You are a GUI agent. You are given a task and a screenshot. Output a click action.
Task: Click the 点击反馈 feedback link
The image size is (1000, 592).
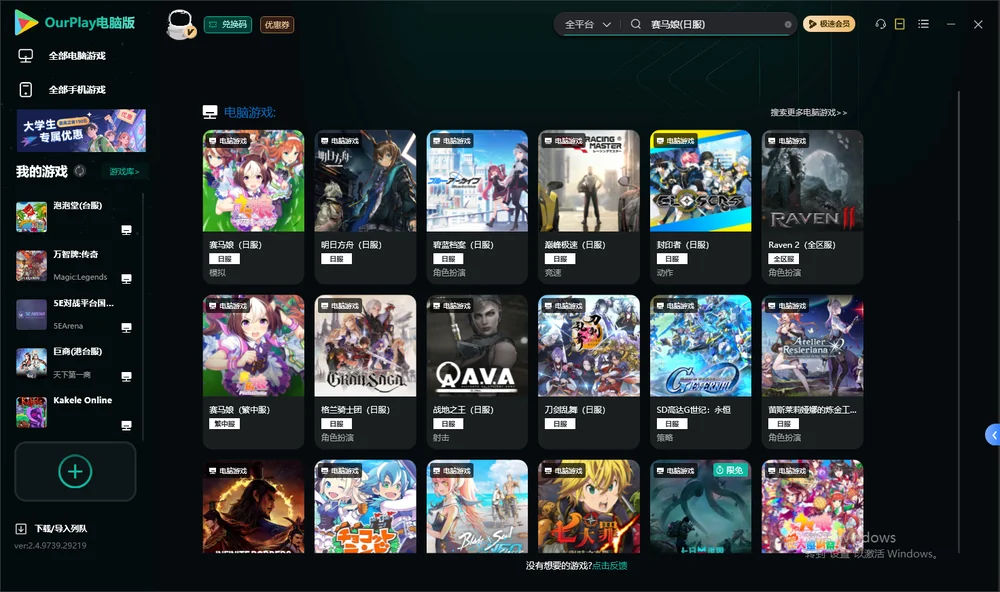610,565
